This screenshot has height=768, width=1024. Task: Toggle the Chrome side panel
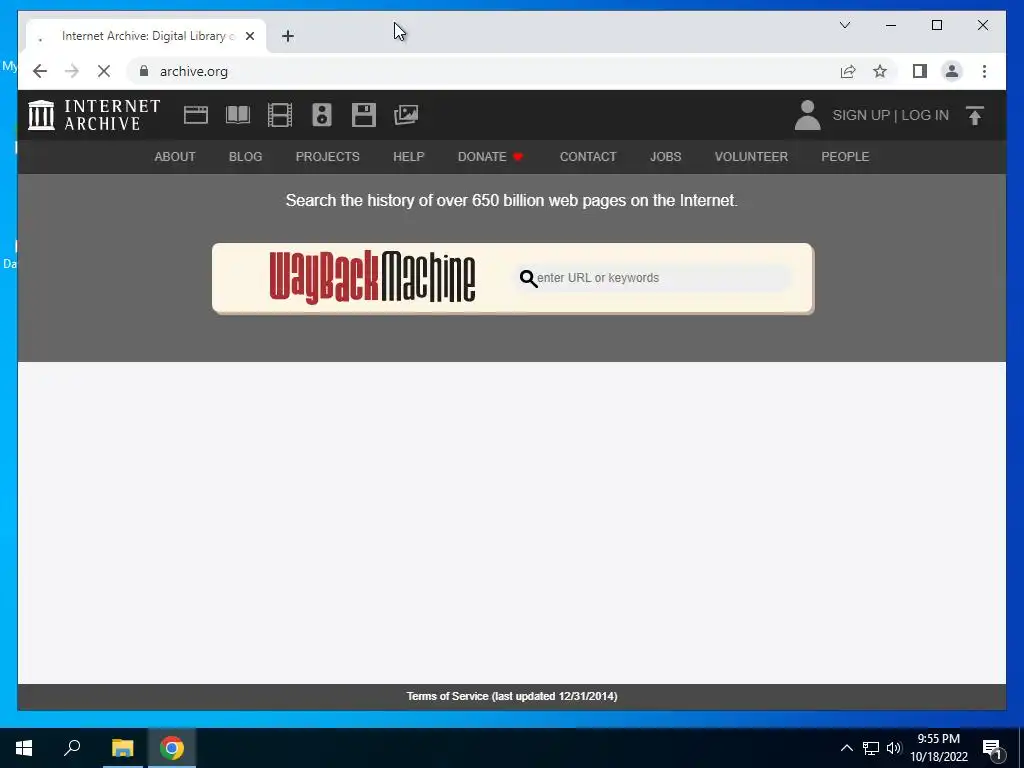[x=920, y=71]
